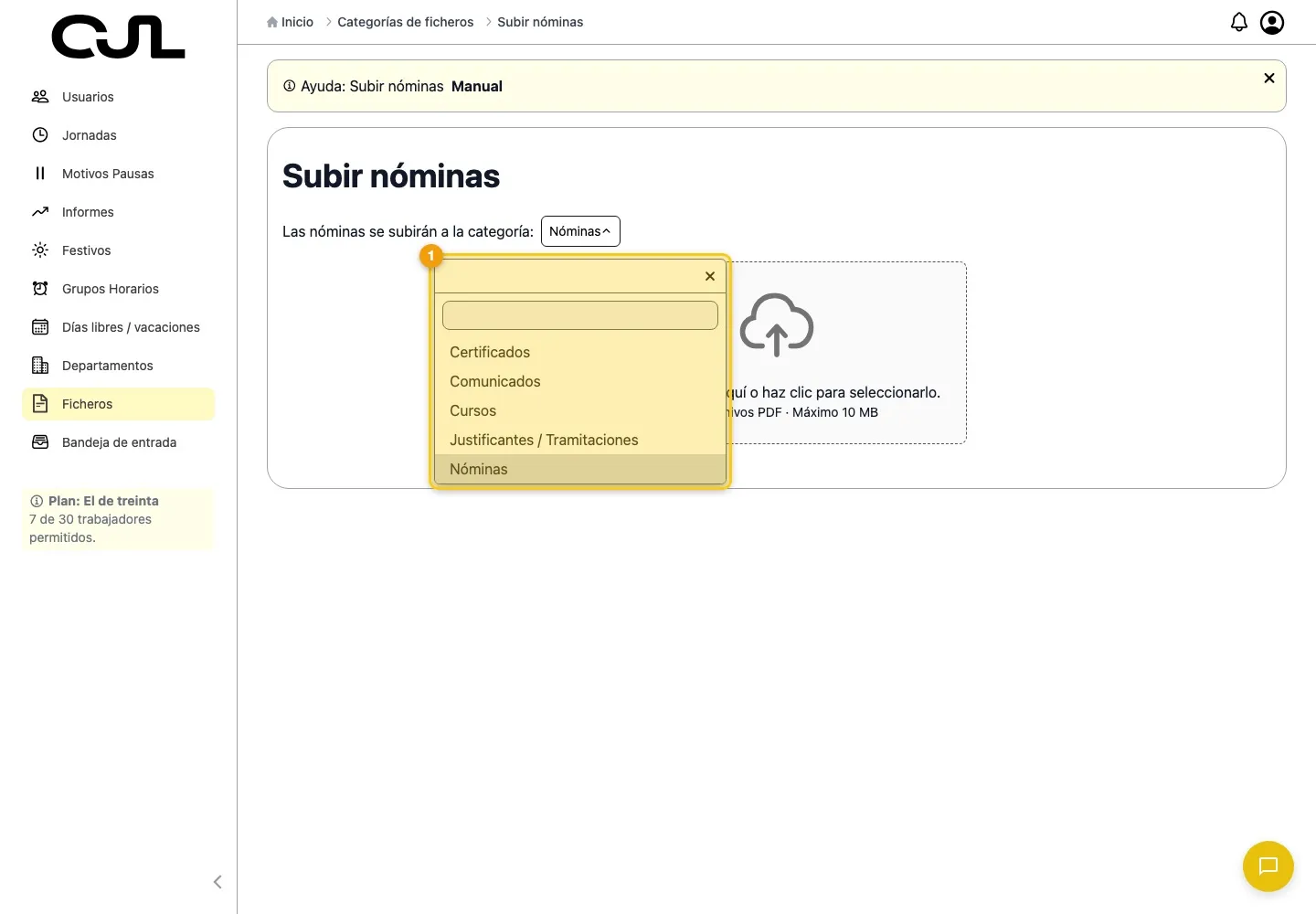Click the Grupos Horarios alarm clock icon

[40, 289]
